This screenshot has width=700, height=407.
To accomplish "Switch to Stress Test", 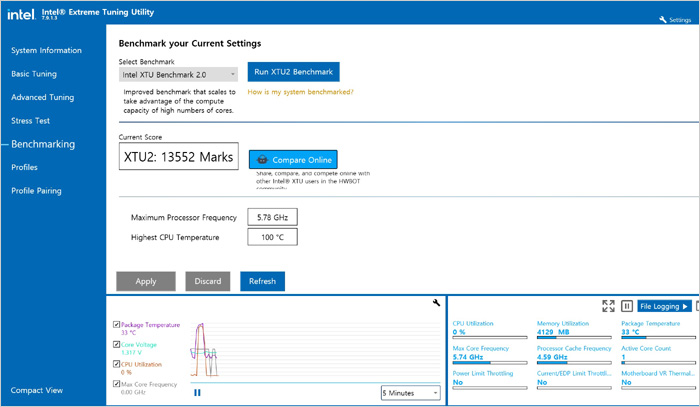I will click(x=30, y=121).
